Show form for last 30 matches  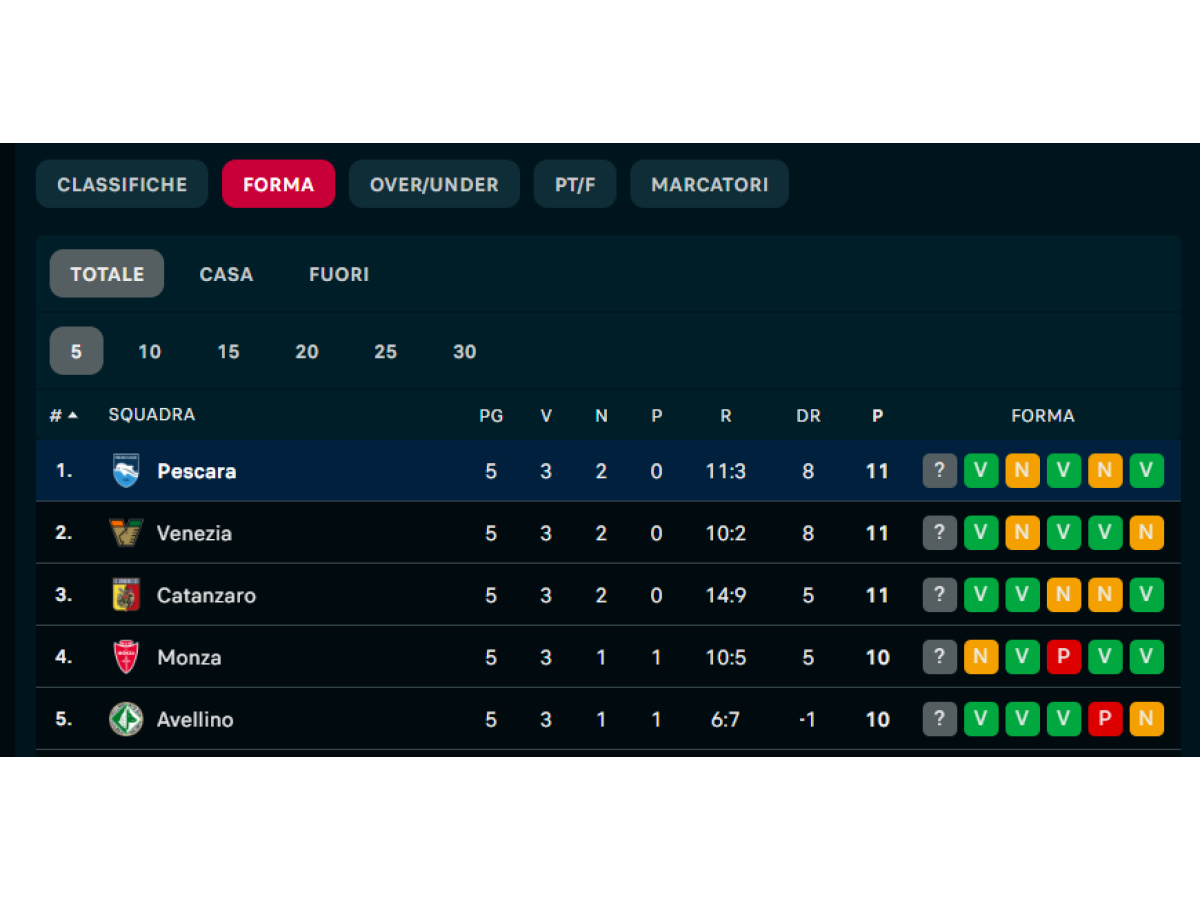click(x=465, y=351)
